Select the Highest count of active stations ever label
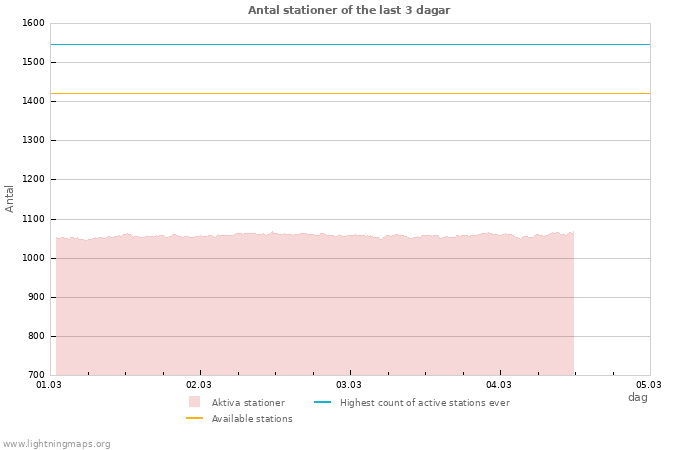Image resolution: width=700 pixels, height=450 pixels. click(424, 403)
